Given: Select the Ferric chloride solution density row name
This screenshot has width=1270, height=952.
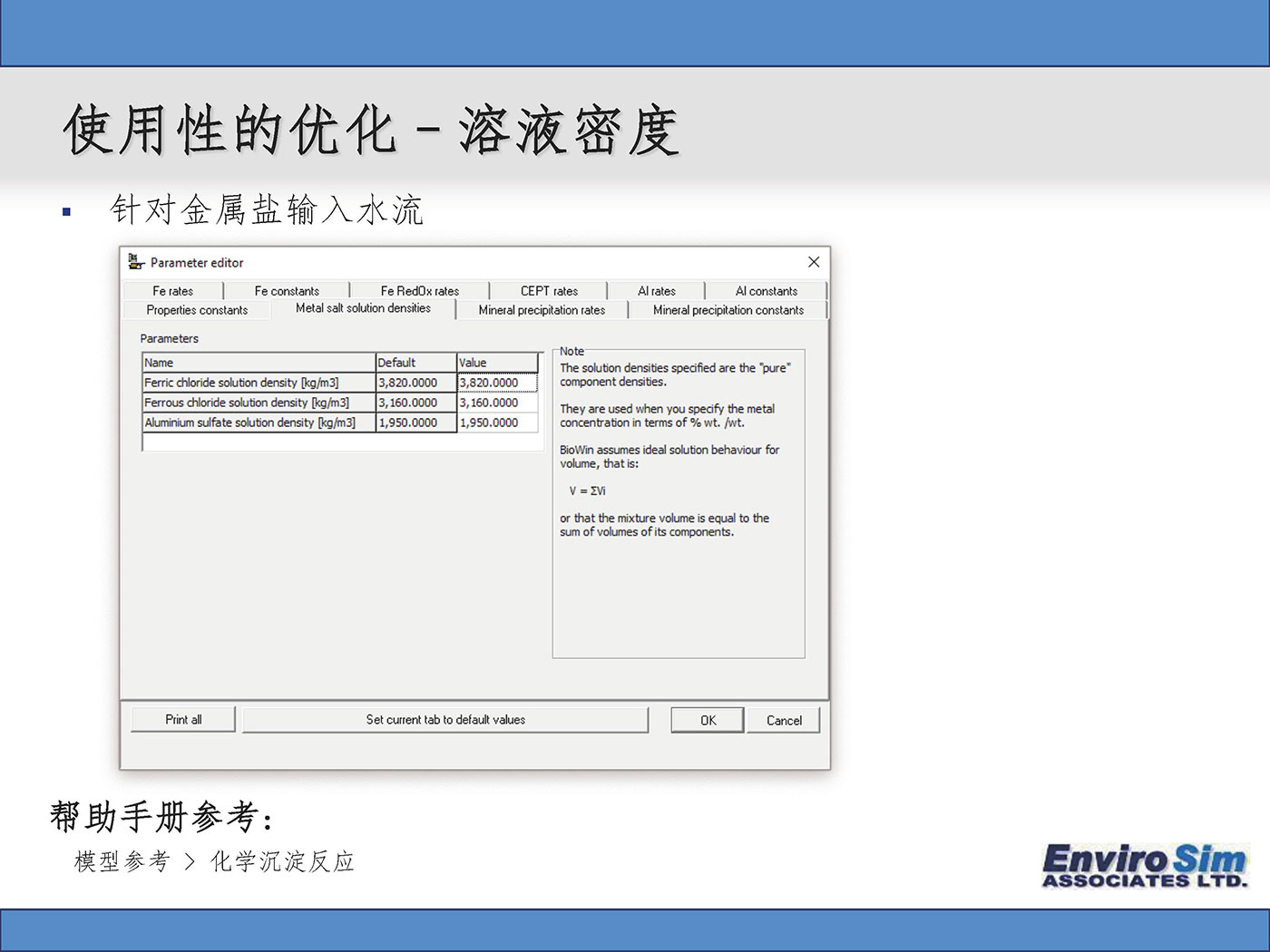Looking at the screenshot, I should (x=258, y=383).
